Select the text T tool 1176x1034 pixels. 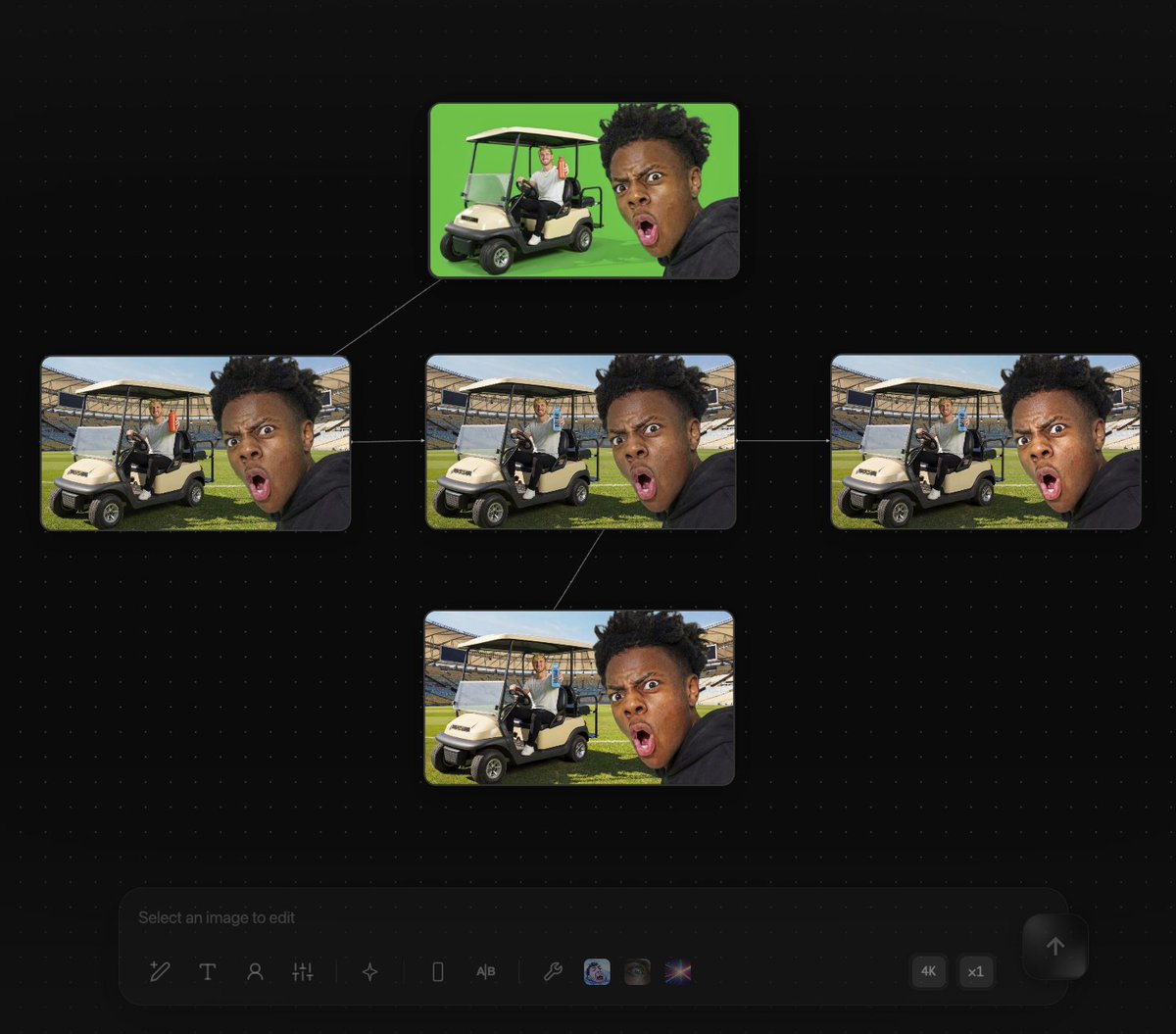coord(208,971)
